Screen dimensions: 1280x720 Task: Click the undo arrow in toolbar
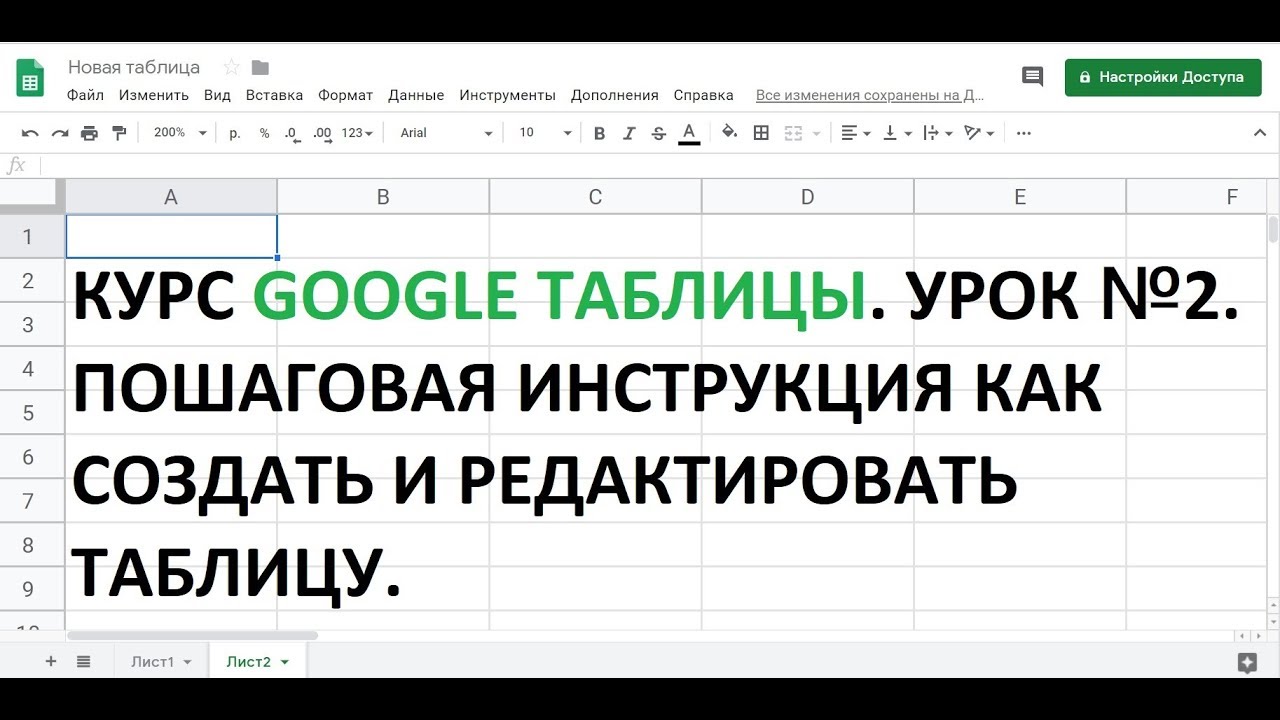point(30,133)
